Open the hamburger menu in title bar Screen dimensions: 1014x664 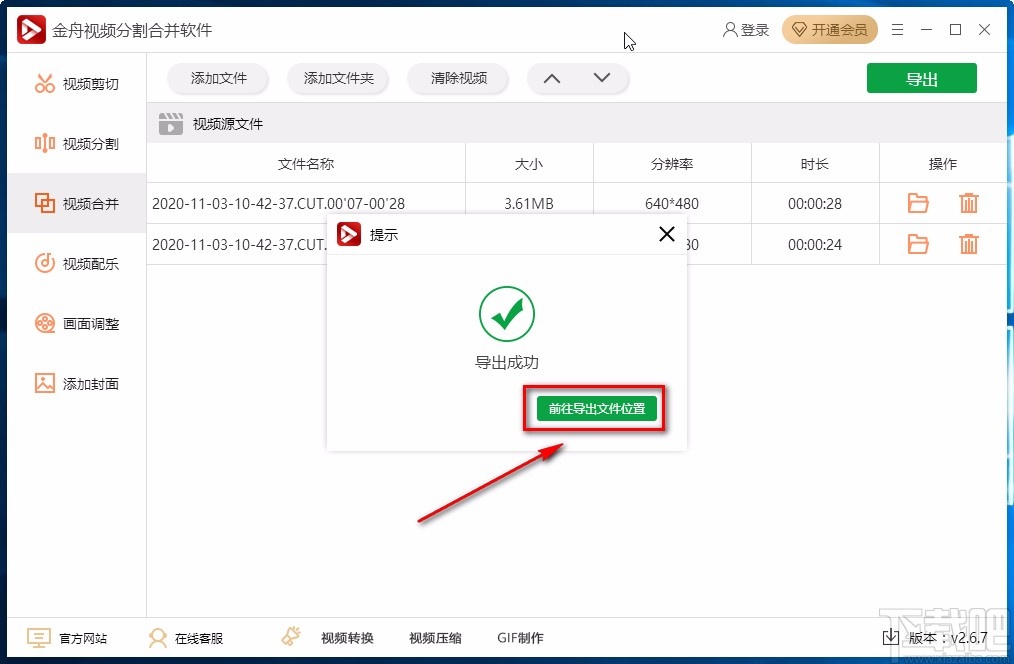pos(897,30)
